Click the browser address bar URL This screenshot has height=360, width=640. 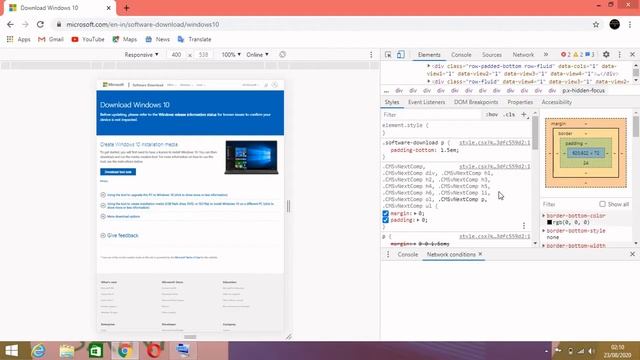pos(143,24)
